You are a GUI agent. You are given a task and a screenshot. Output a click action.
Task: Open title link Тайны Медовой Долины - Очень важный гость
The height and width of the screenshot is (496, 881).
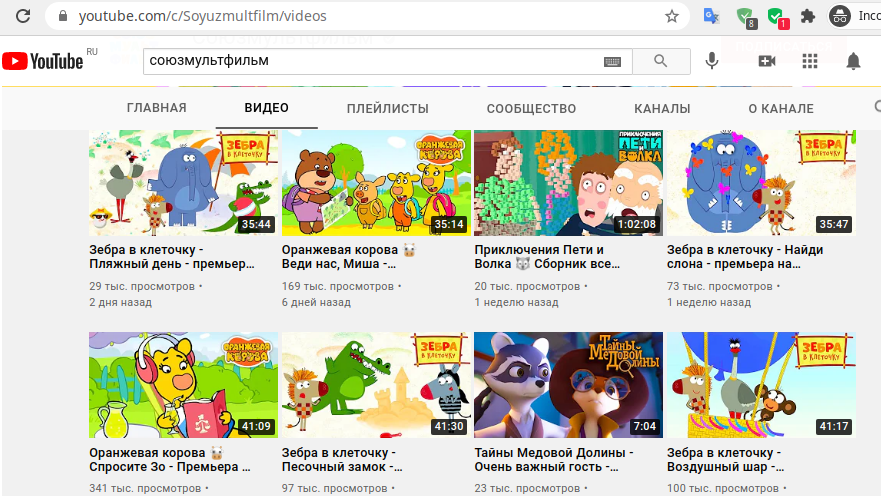(554, 459)
